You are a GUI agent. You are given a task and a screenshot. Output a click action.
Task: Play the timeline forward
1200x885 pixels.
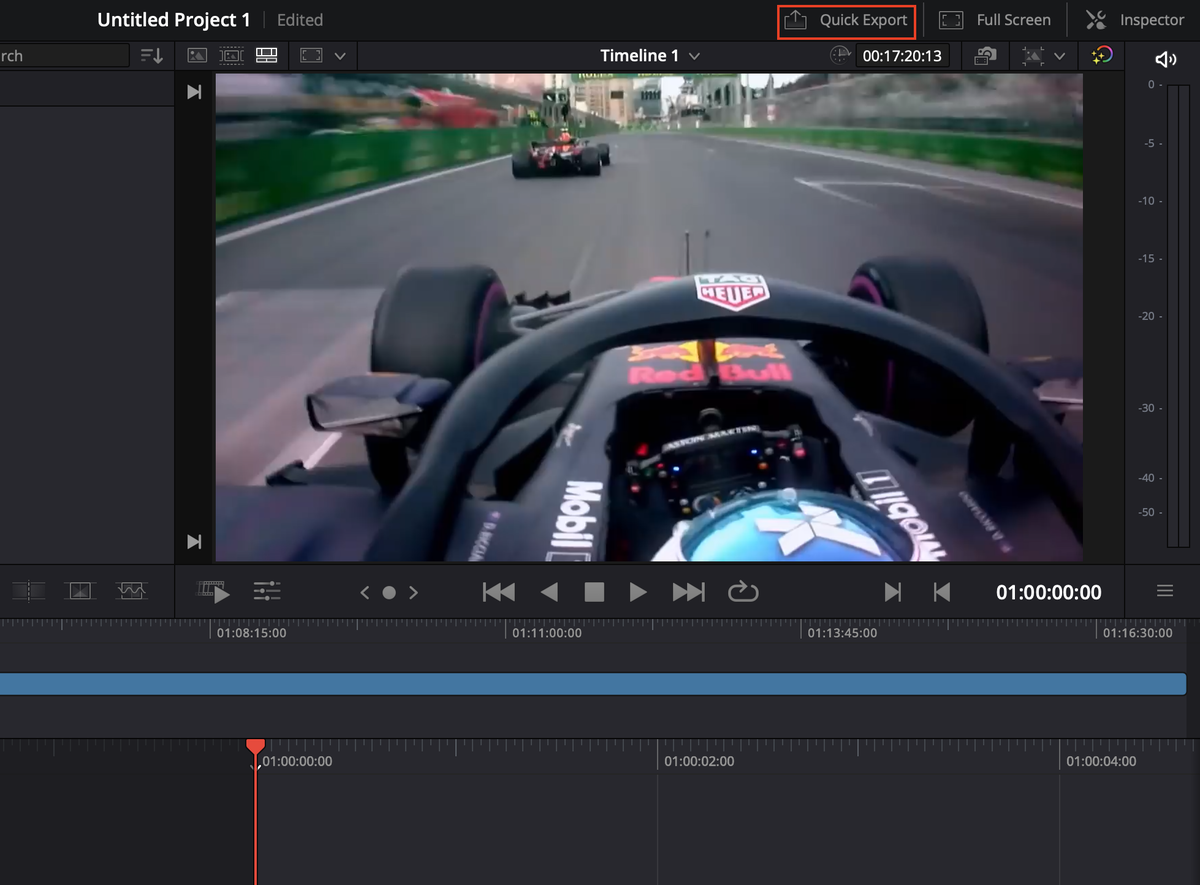pyautogui.click(x=638, y=592)
